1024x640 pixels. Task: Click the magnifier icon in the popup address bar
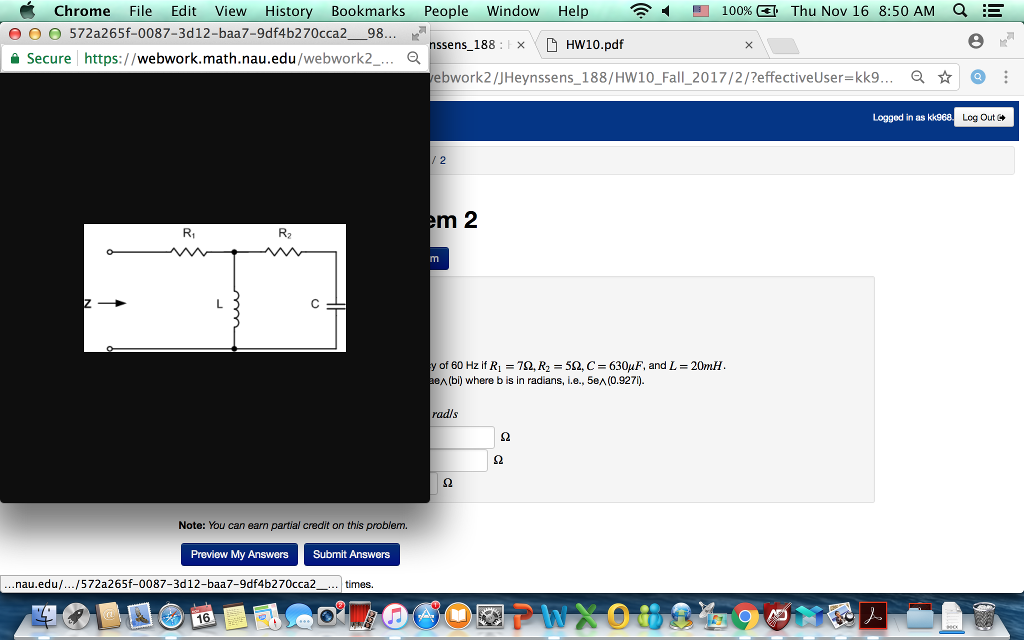414,59
